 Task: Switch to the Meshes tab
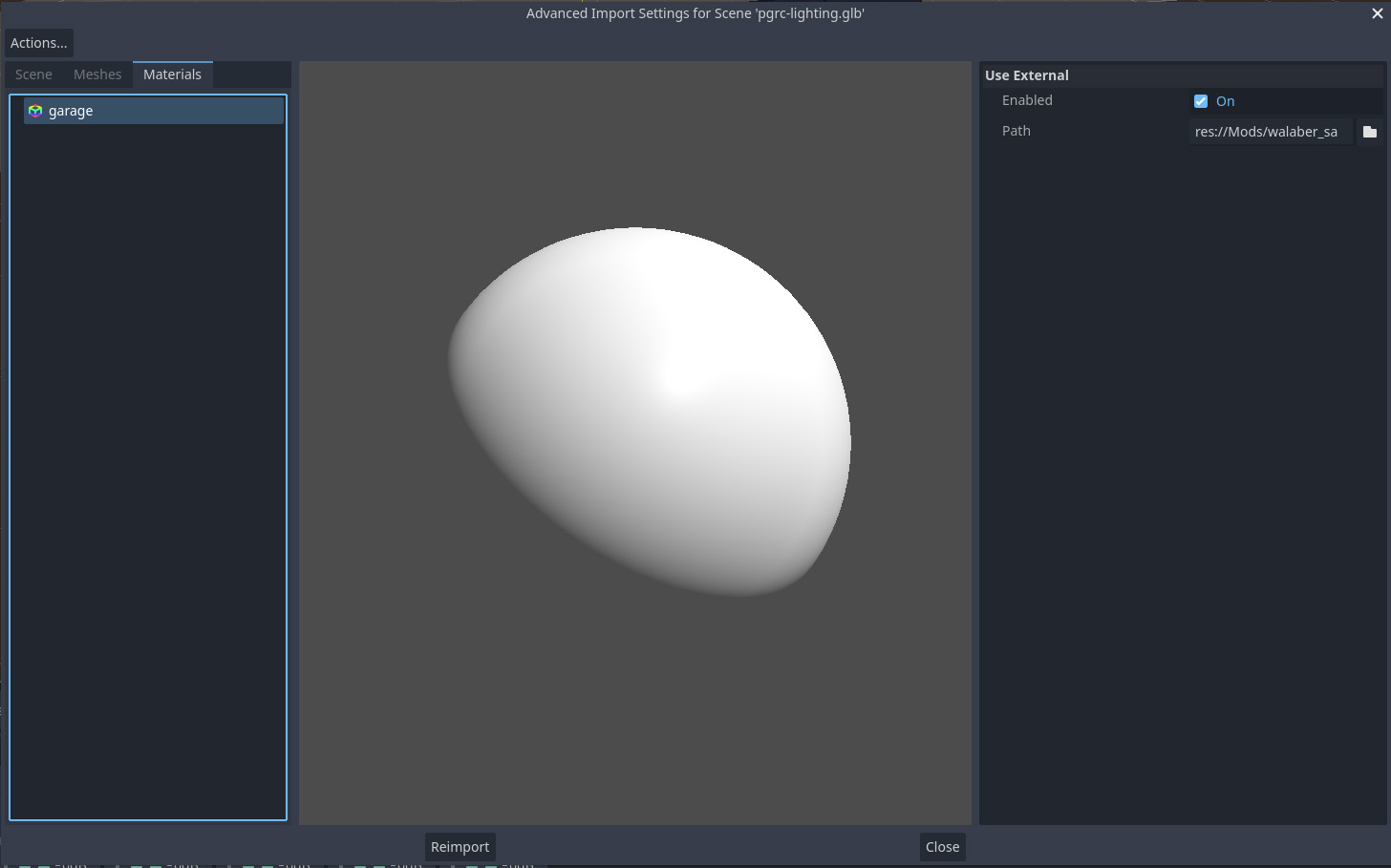(x=97, y=74)
